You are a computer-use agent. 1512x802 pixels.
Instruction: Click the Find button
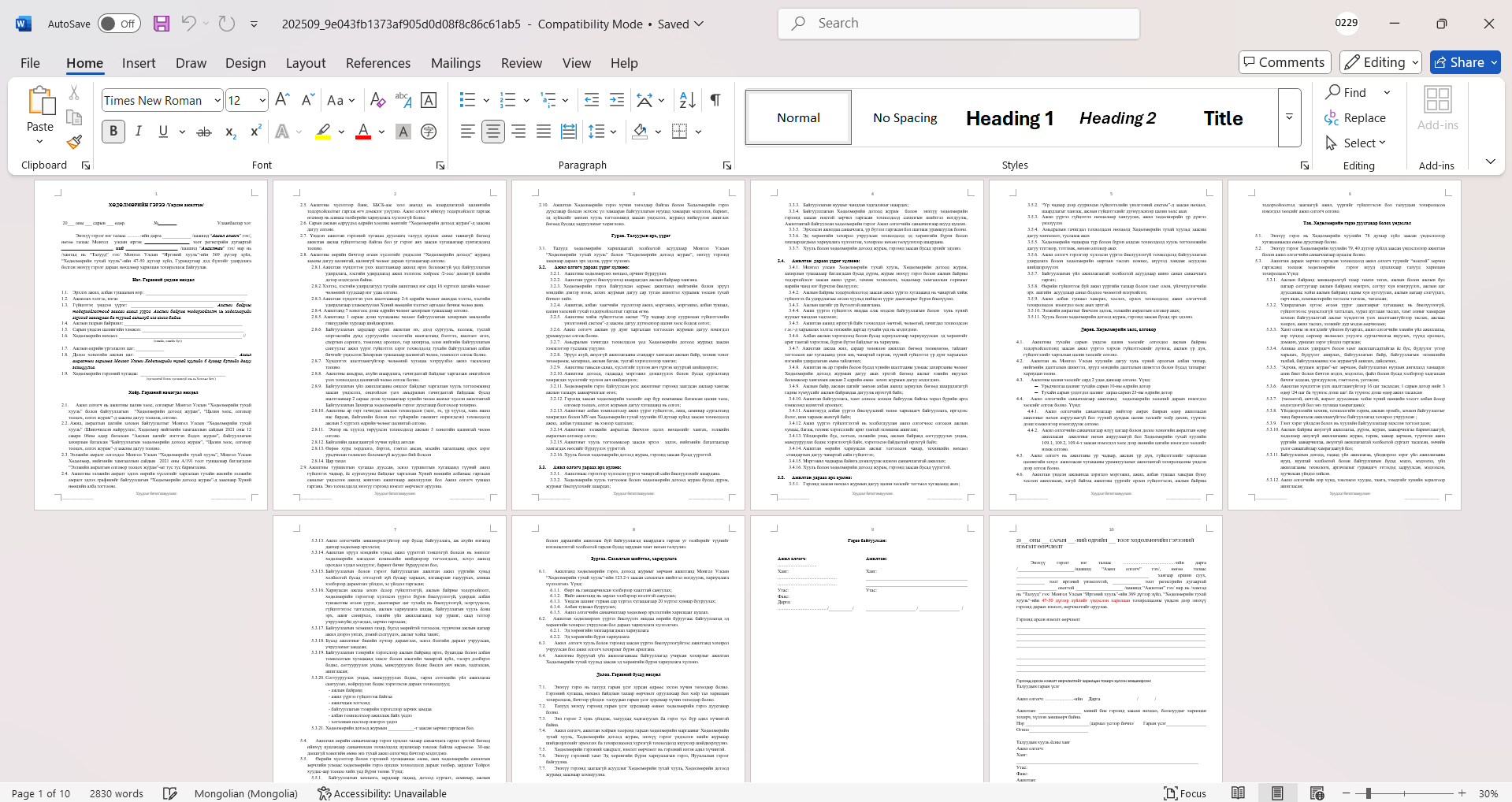coord(1347,92)
